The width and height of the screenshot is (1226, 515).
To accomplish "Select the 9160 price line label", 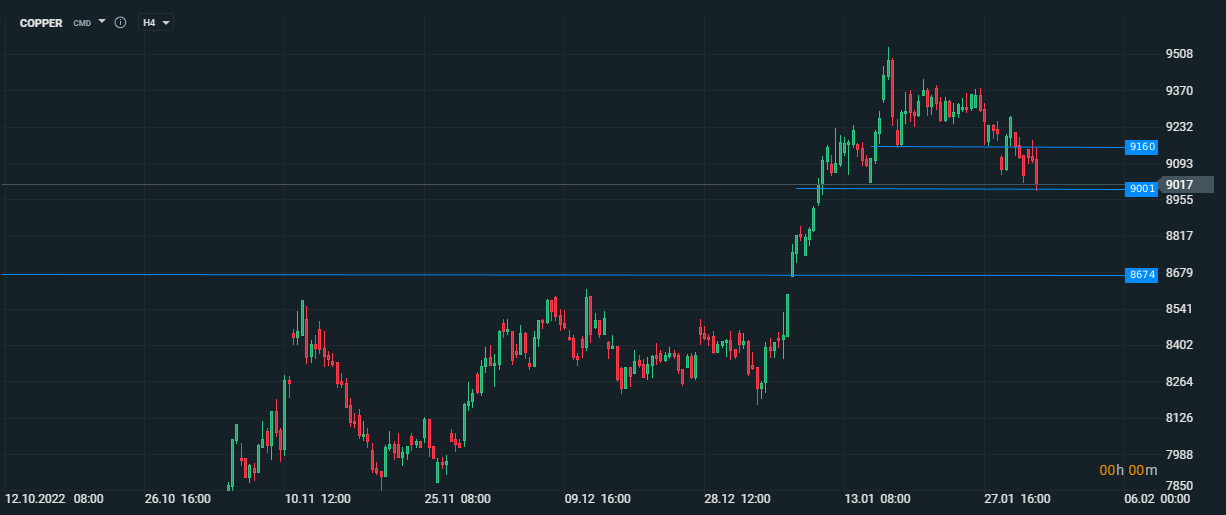I will [1142, 147].
